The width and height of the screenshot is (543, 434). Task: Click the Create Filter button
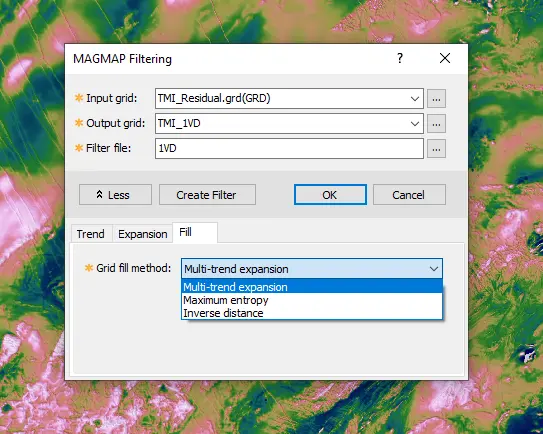207,195
